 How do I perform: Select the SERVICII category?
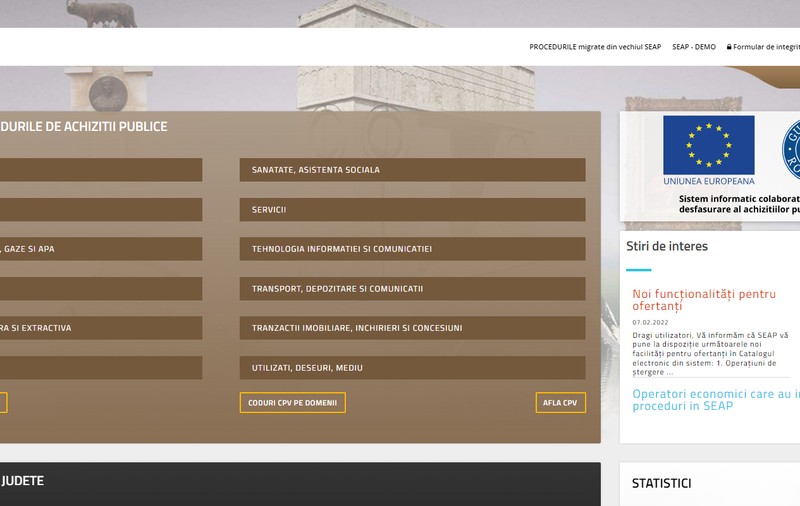[x=412, y=209]
